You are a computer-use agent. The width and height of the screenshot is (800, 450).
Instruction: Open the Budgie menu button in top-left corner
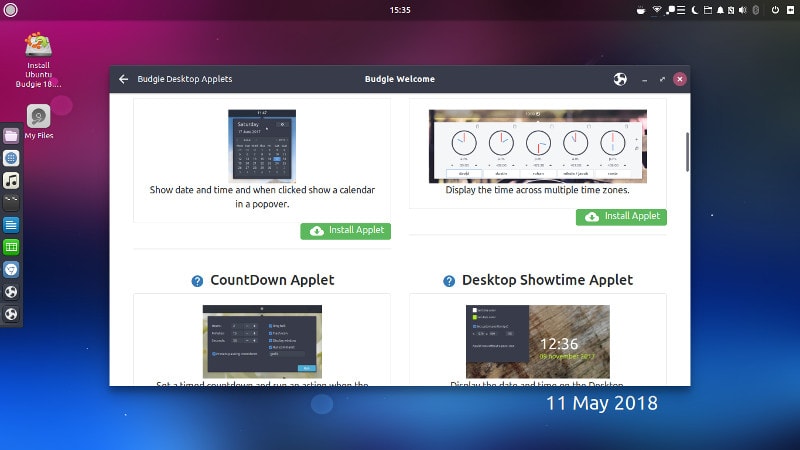10,10
